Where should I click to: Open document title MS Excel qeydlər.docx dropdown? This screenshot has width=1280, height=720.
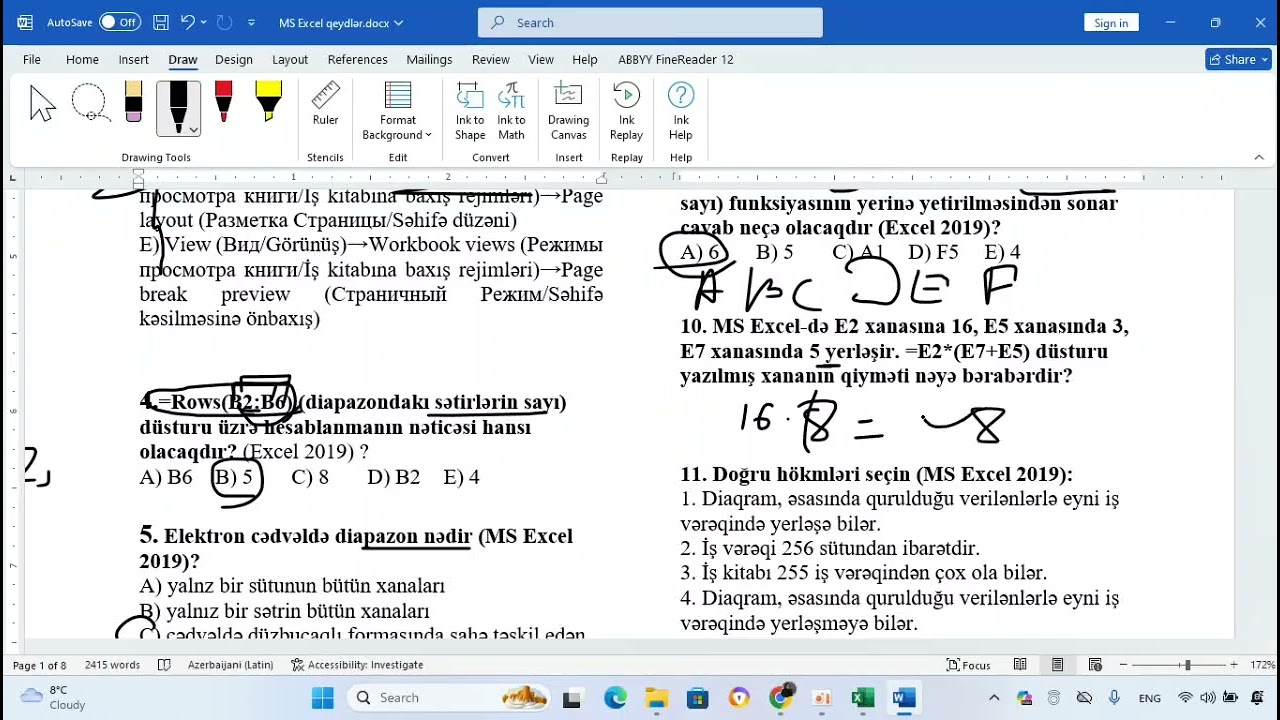(x=341, y=22)
